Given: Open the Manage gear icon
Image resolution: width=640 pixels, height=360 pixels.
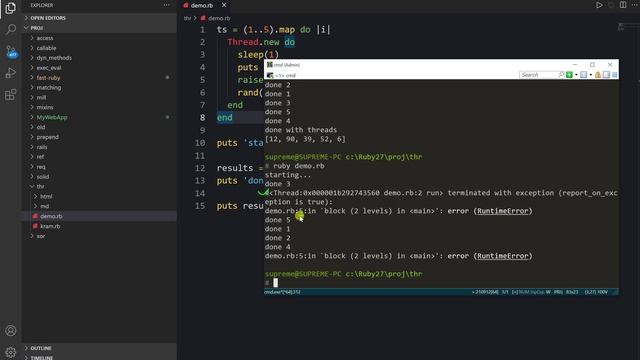Looking at the screenshot, I should 11,352.
